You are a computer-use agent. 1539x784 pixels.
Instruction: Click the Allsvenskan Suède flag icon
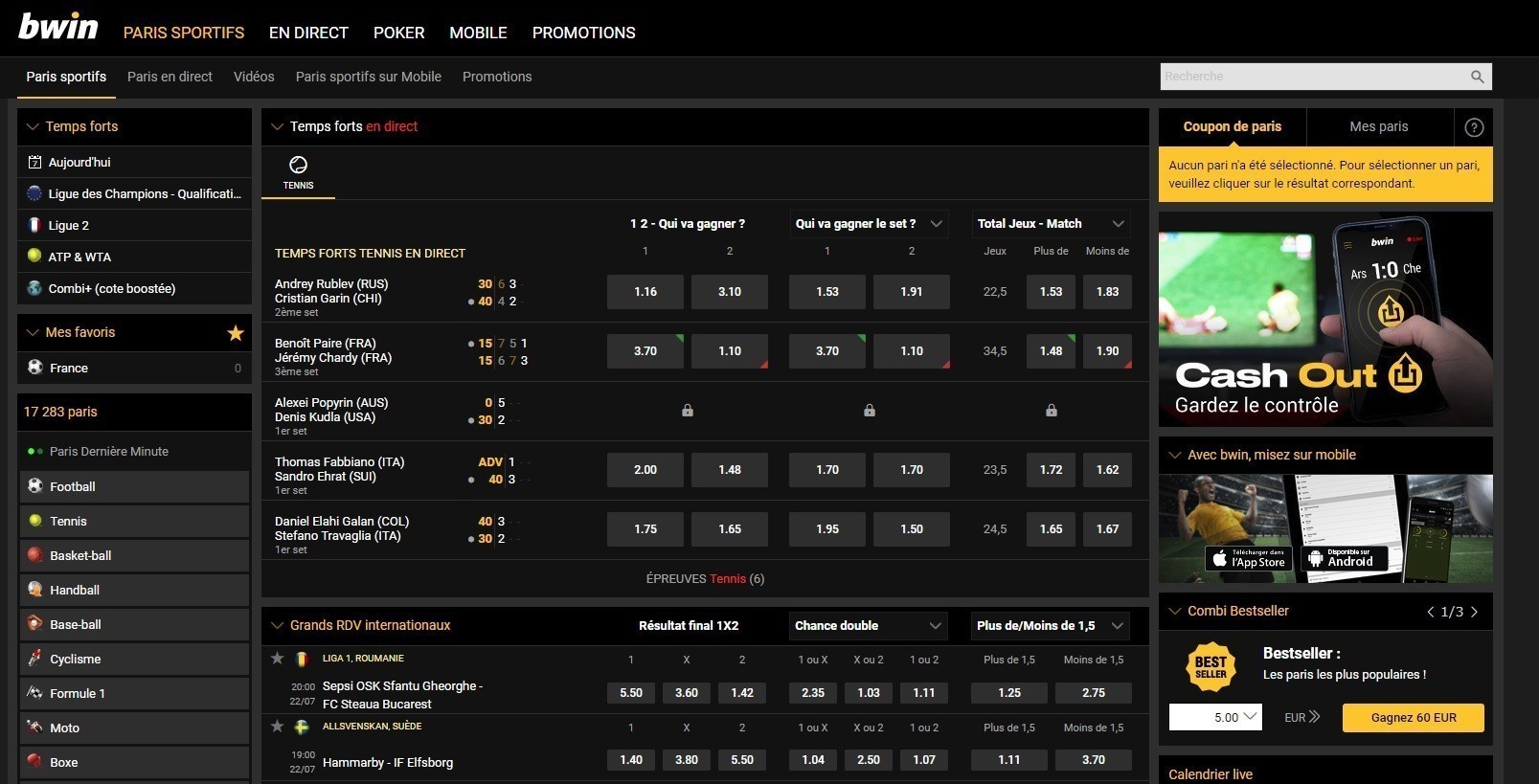(302, 727)
